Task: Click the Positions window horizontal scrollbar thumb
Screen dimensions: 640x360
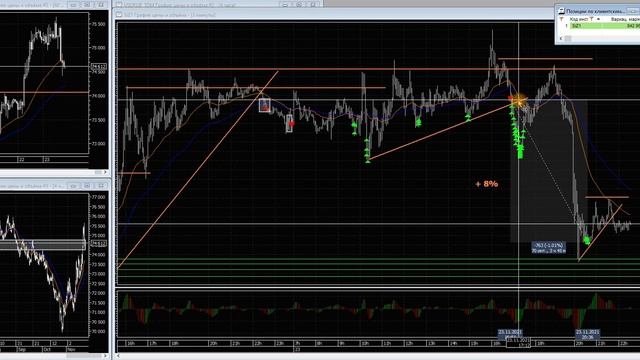Action: (568, 38)
